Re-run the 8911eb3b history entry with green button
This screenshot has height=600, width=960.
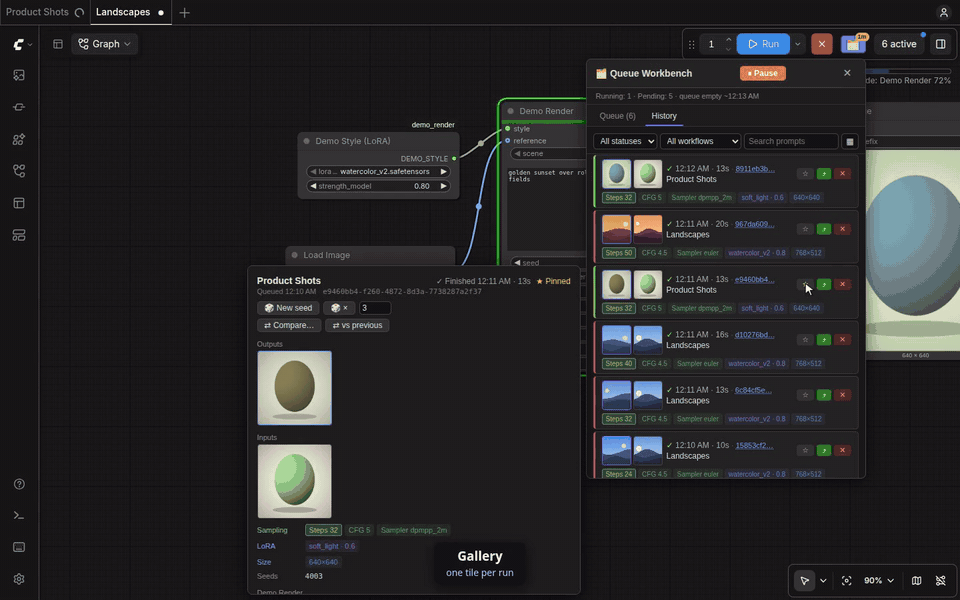pyautogui.click(x=823, y=174)
